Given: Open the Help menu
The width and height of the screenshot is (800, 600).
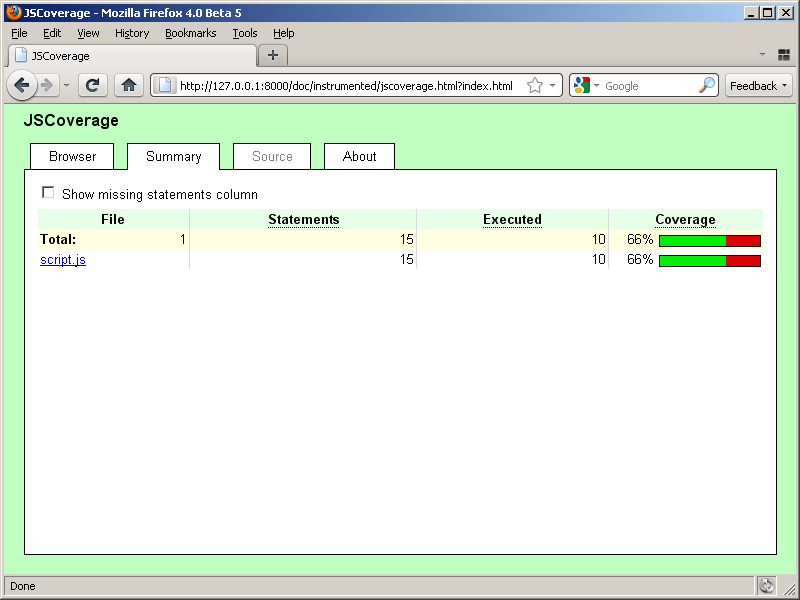Looking at the screenshot, I should (284, 33).
